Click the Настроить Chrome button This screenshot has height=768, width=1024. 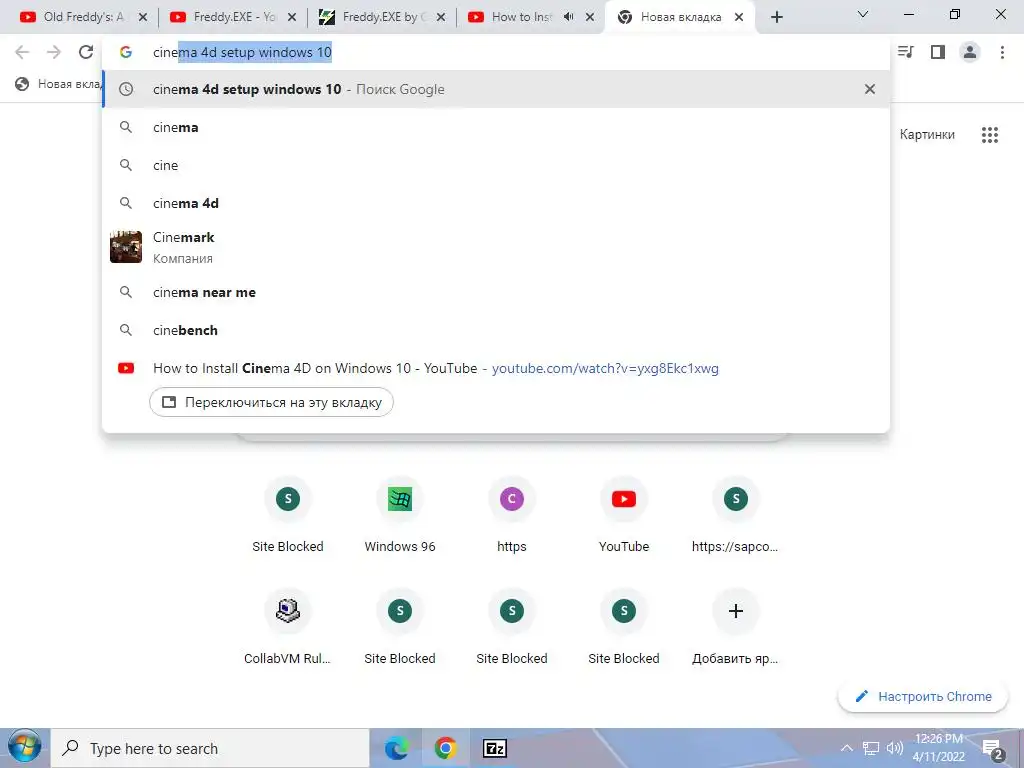tap(923, 696)
